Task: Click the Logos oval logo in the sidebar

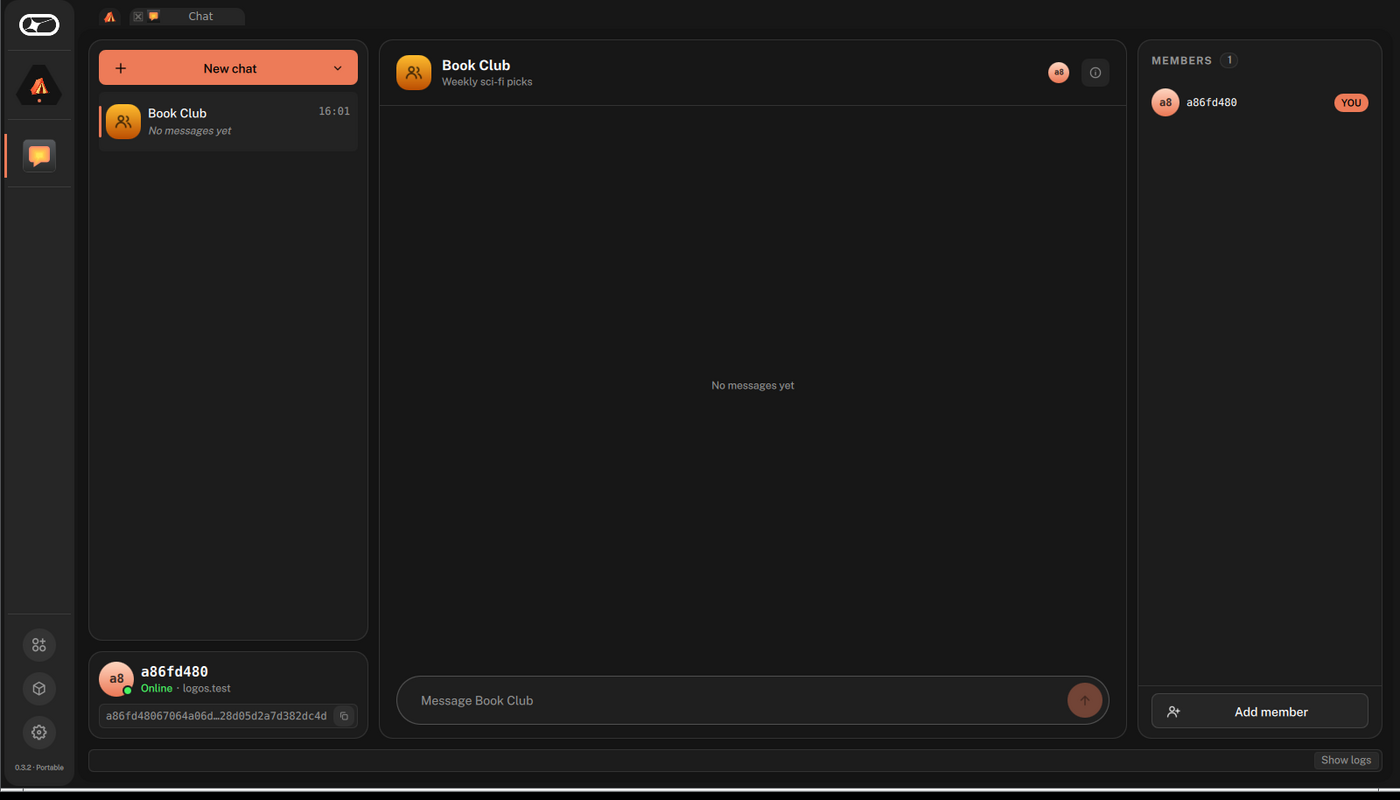Action: pyautogui.click(x=39, y=24)
